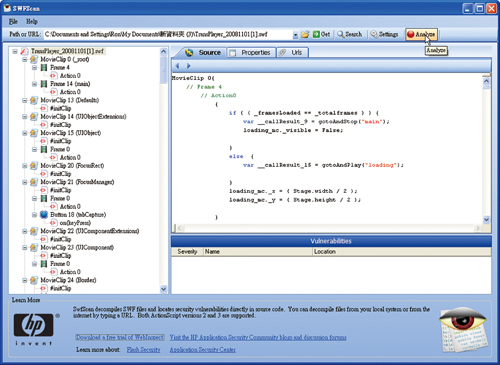The width and height of the screenshot is (500, 365).
Task: Click the MovieClip 20 (FocusRect) icon
Action: tap(34, 166)
